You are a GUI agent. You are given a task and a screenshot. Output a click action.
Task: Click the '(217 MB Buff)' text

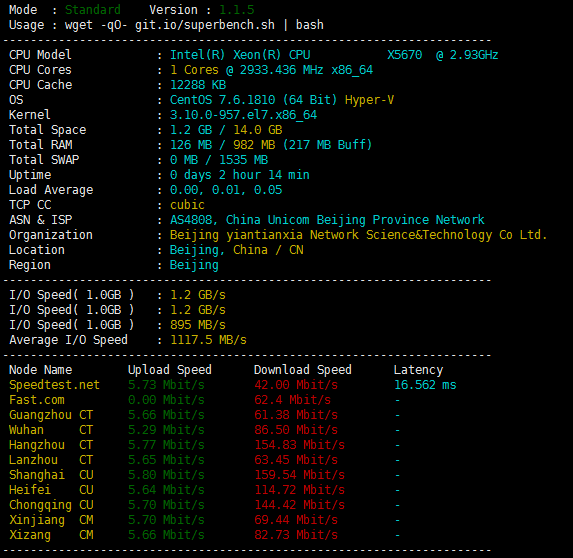(327, 145)
